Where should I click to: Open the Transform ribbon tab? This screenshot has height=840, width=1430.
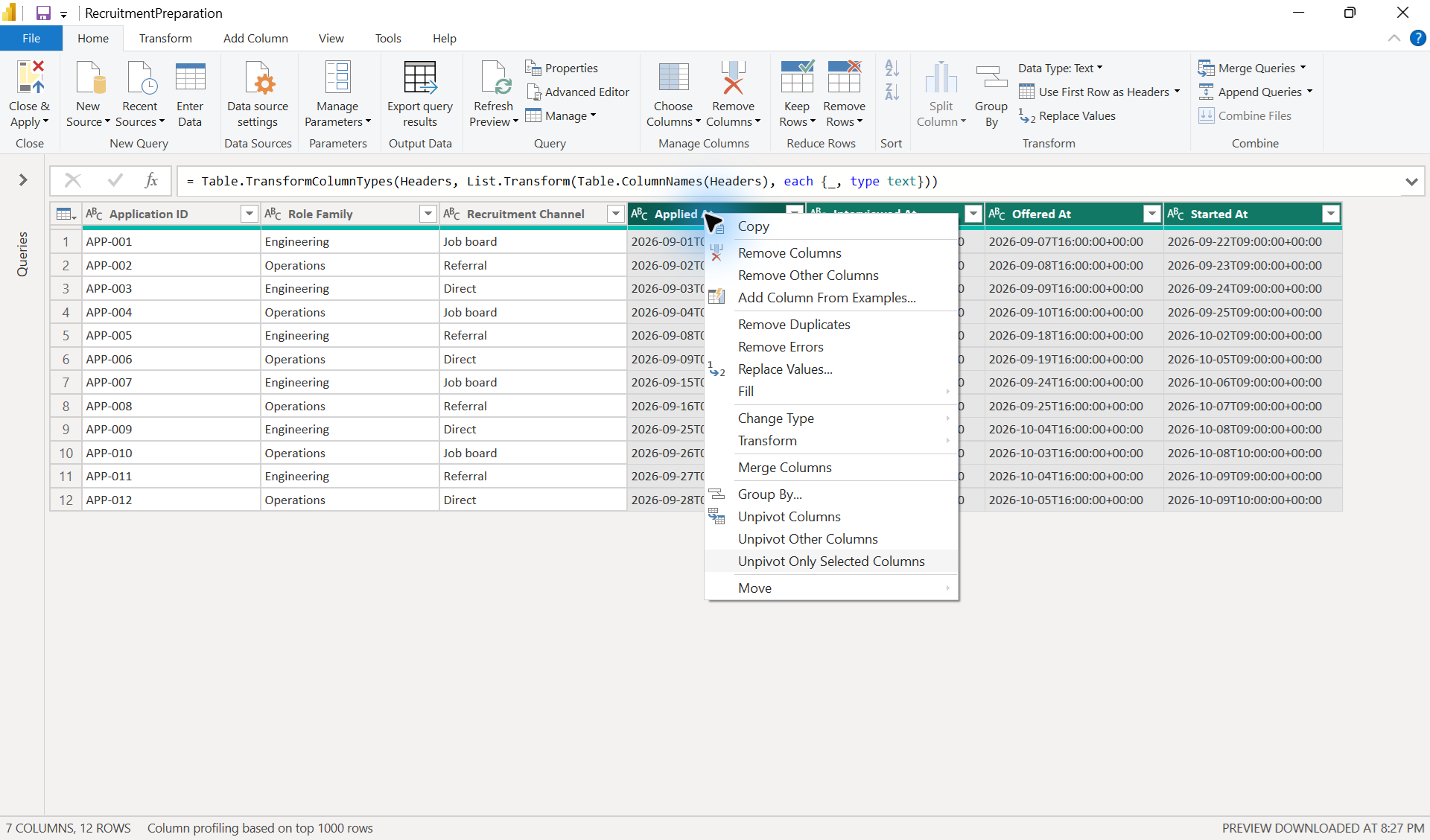coord(165,38)
